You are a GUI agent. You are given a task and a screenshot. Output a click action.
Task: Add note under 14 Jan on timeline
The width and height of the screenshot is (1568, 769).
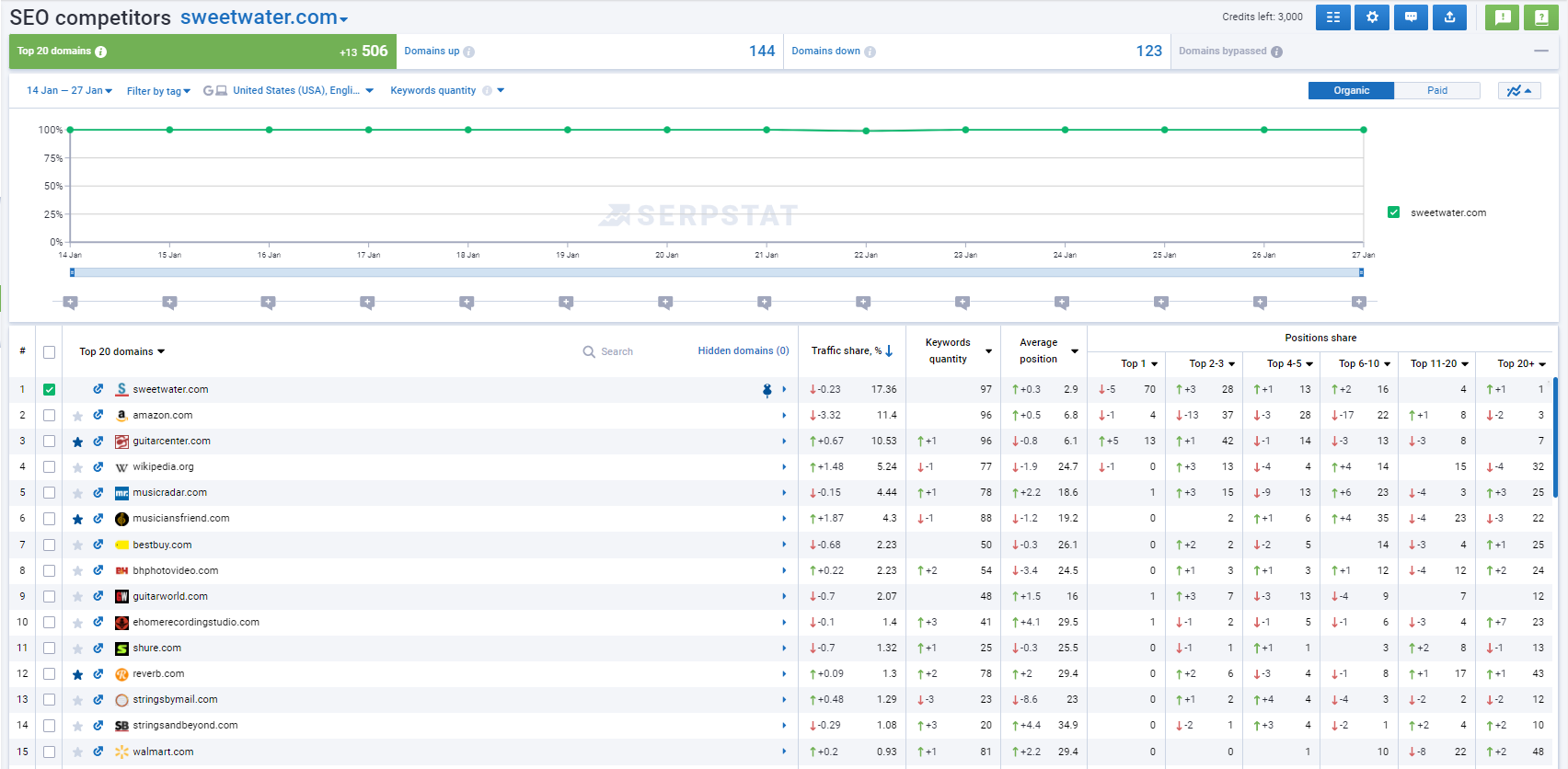[x=70, y=302]
